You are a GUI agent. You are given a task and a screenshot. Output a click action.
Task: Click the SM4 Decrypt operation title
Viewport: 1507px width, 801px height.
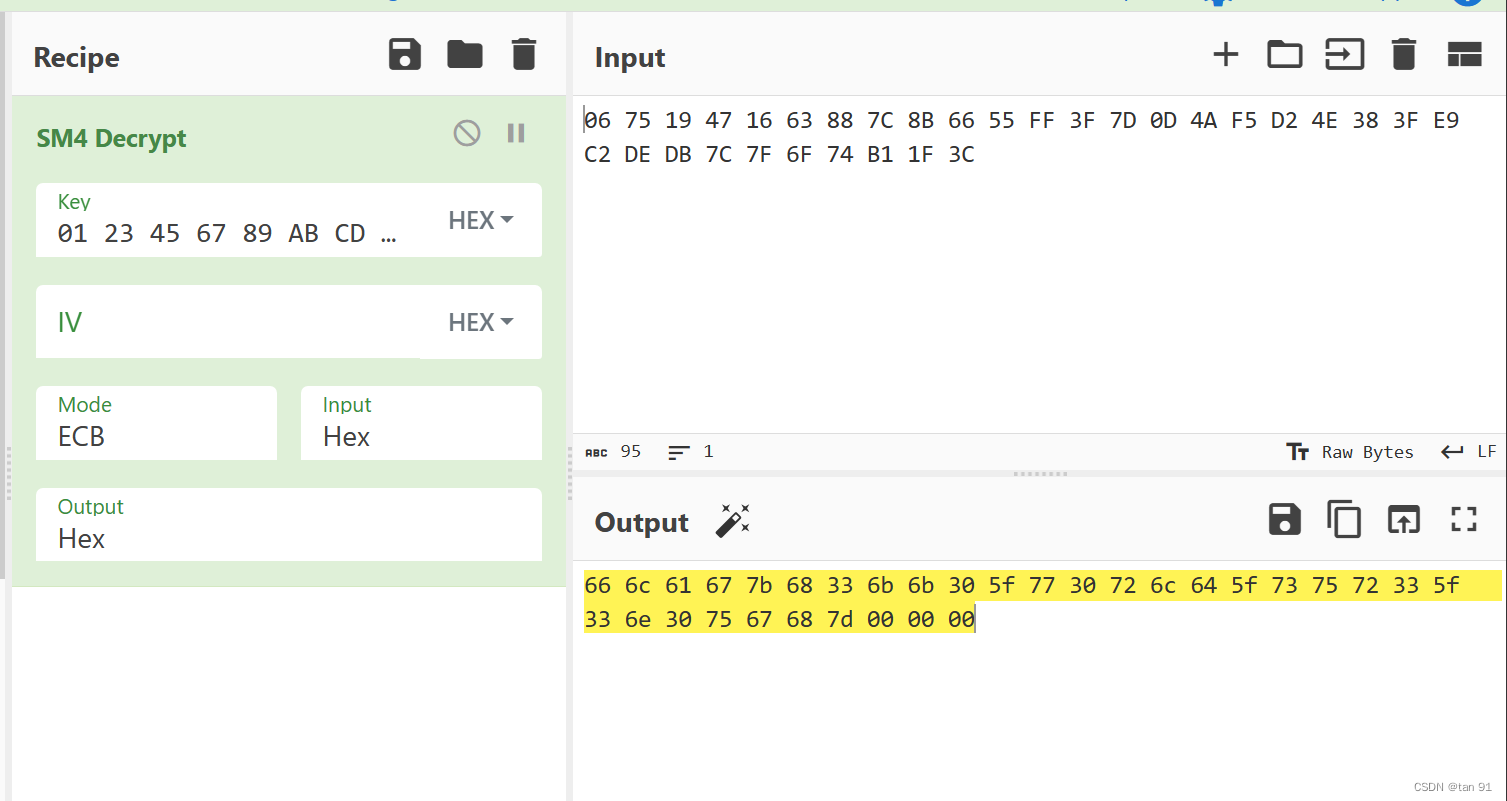tap(112, 138)
